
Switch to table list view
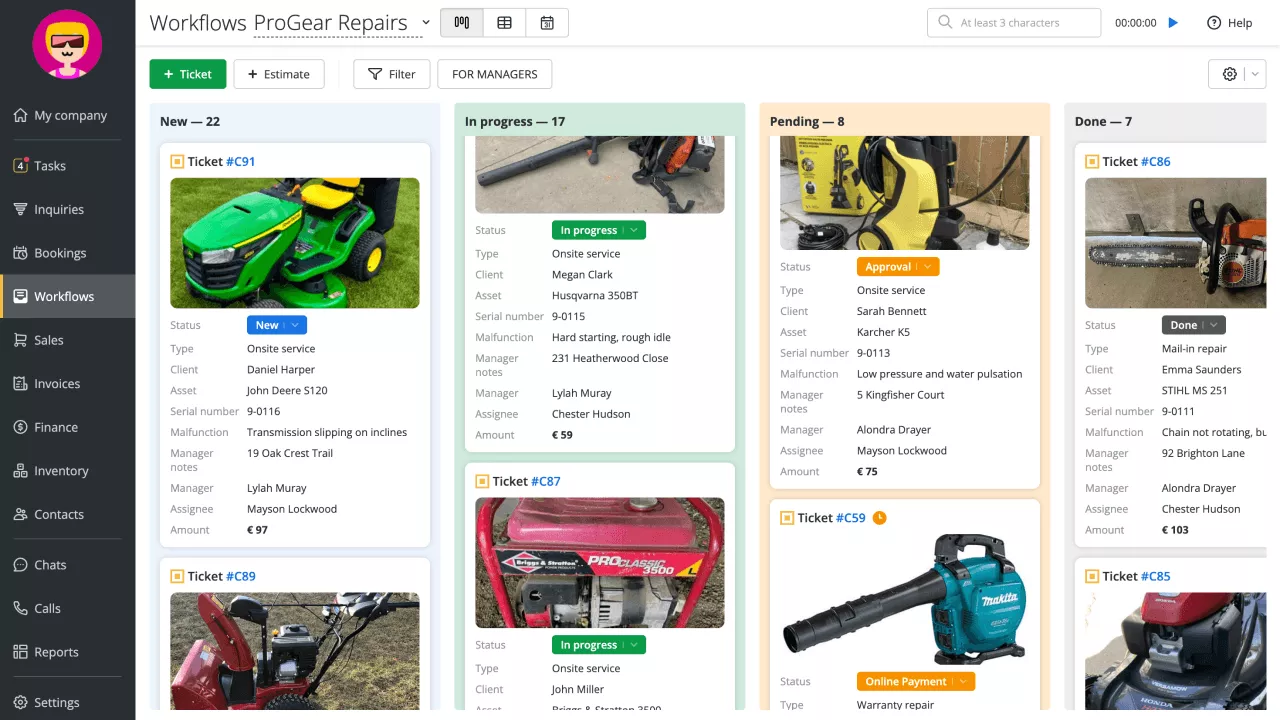click(504, 22)
